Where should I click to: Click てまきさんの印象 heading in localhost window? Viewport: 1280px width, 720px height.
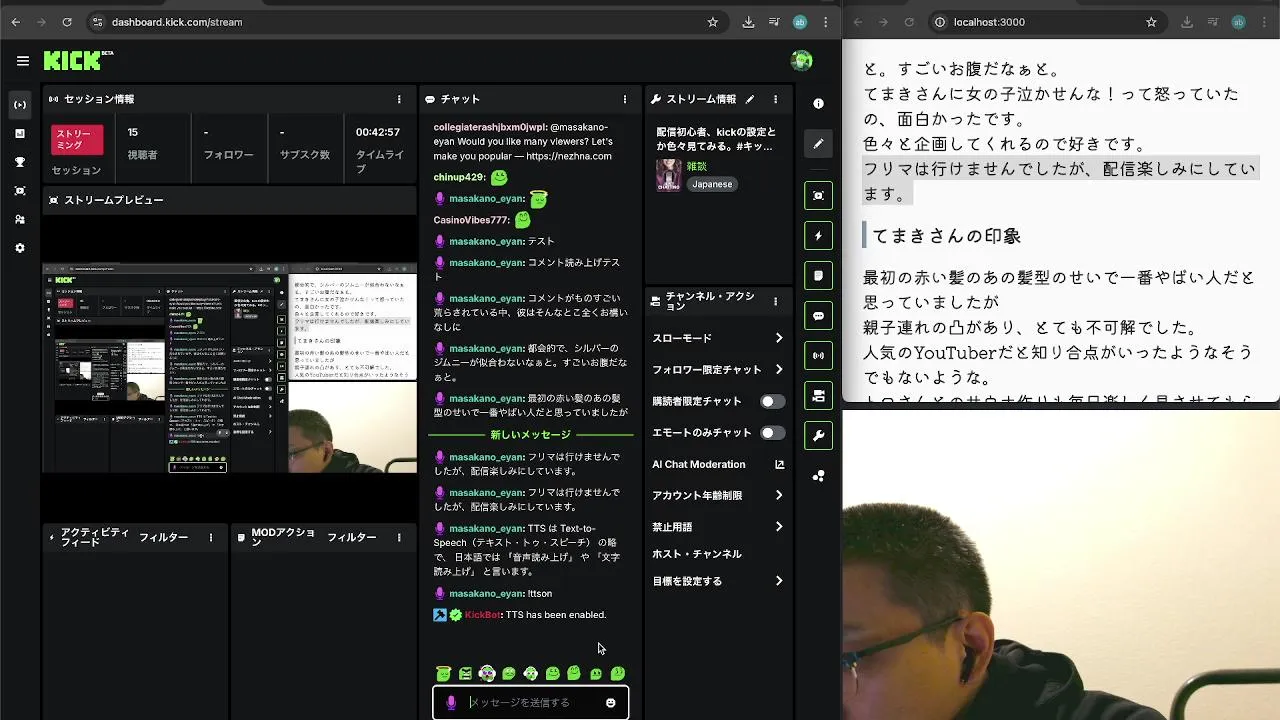click(x=947, y=236)
